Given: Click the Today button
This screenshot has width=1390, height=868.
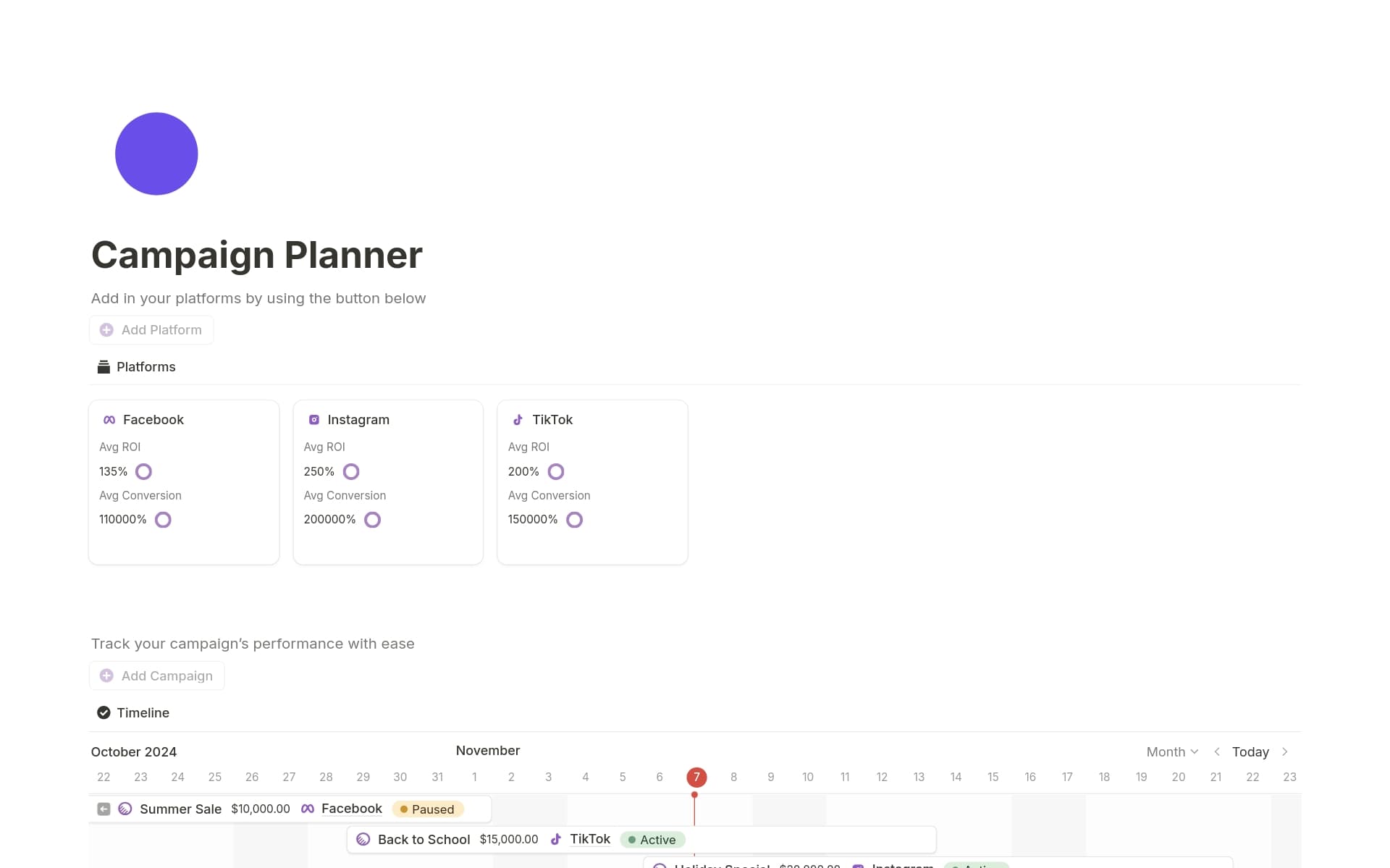Looking at the screenshot, I should (1250, 751).
